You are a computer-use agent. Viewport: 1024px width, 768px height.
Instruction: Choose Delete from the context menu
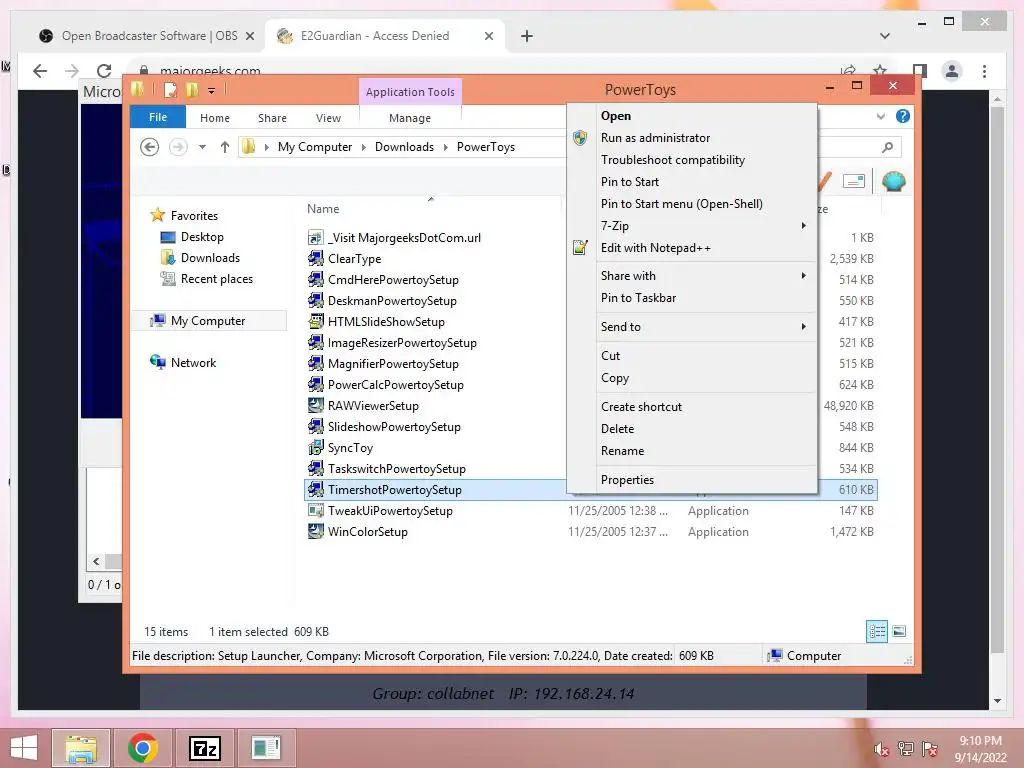tap(692, 428)
